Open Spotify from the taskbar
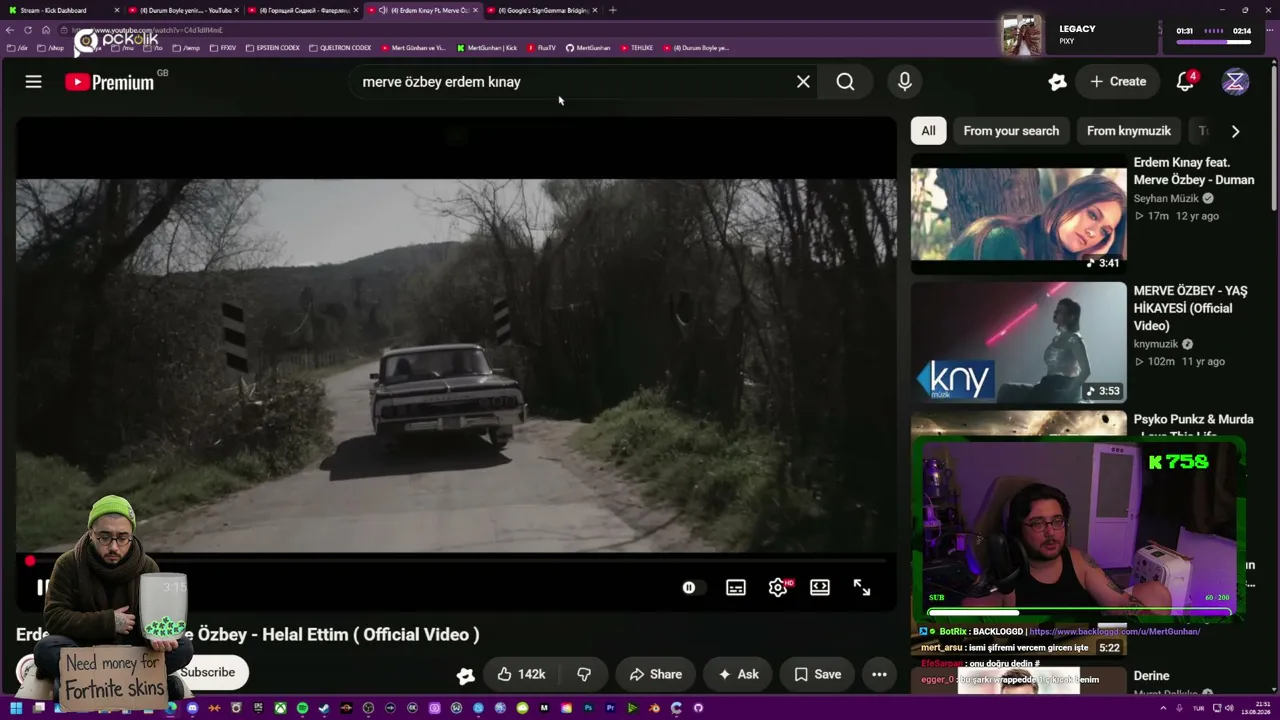This screenshot has width=1280, height=720. [x=302, y=708]
